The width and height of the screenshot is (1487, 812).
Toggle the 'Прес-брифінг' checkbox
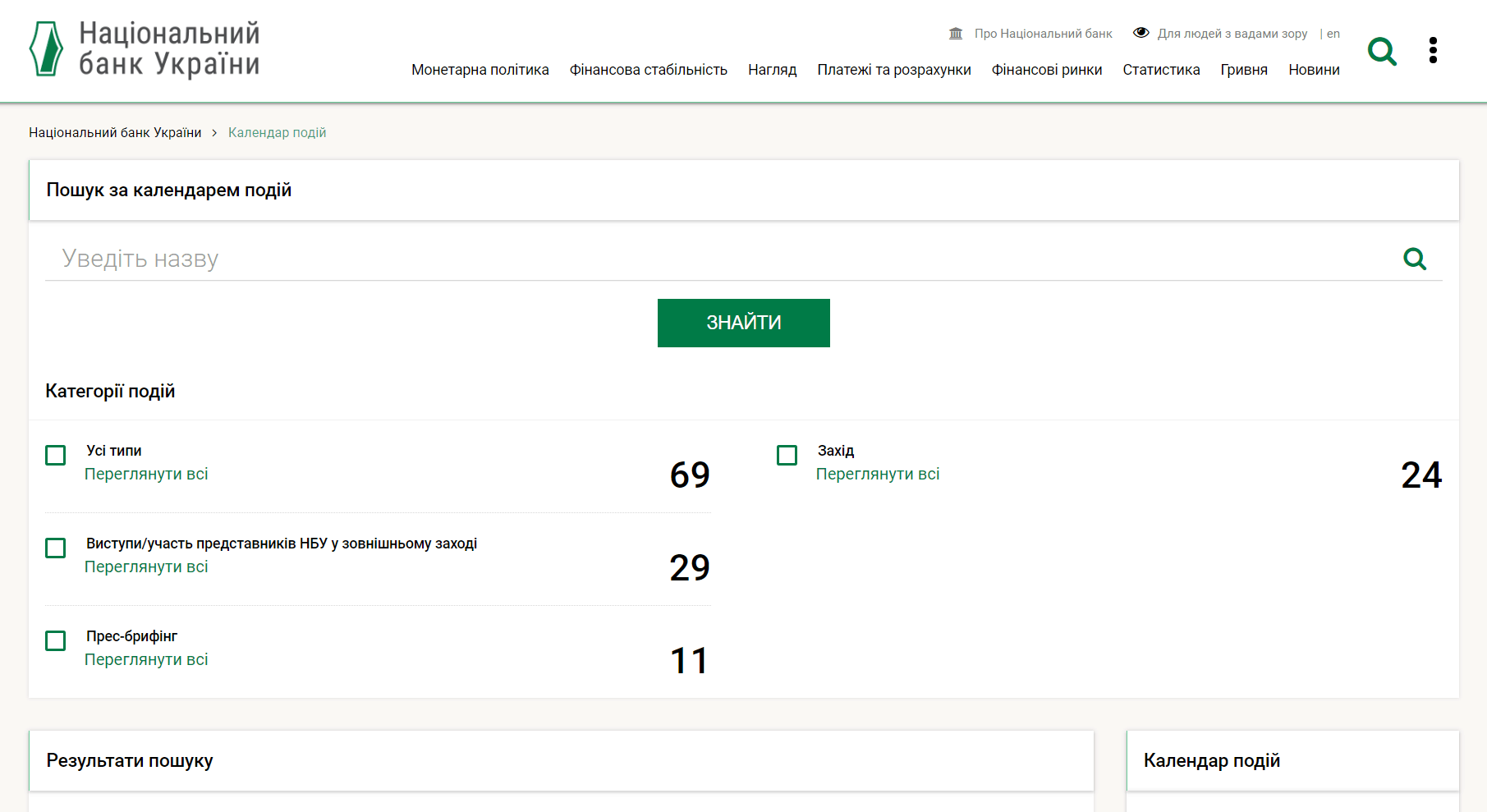[x=56, y=641]
